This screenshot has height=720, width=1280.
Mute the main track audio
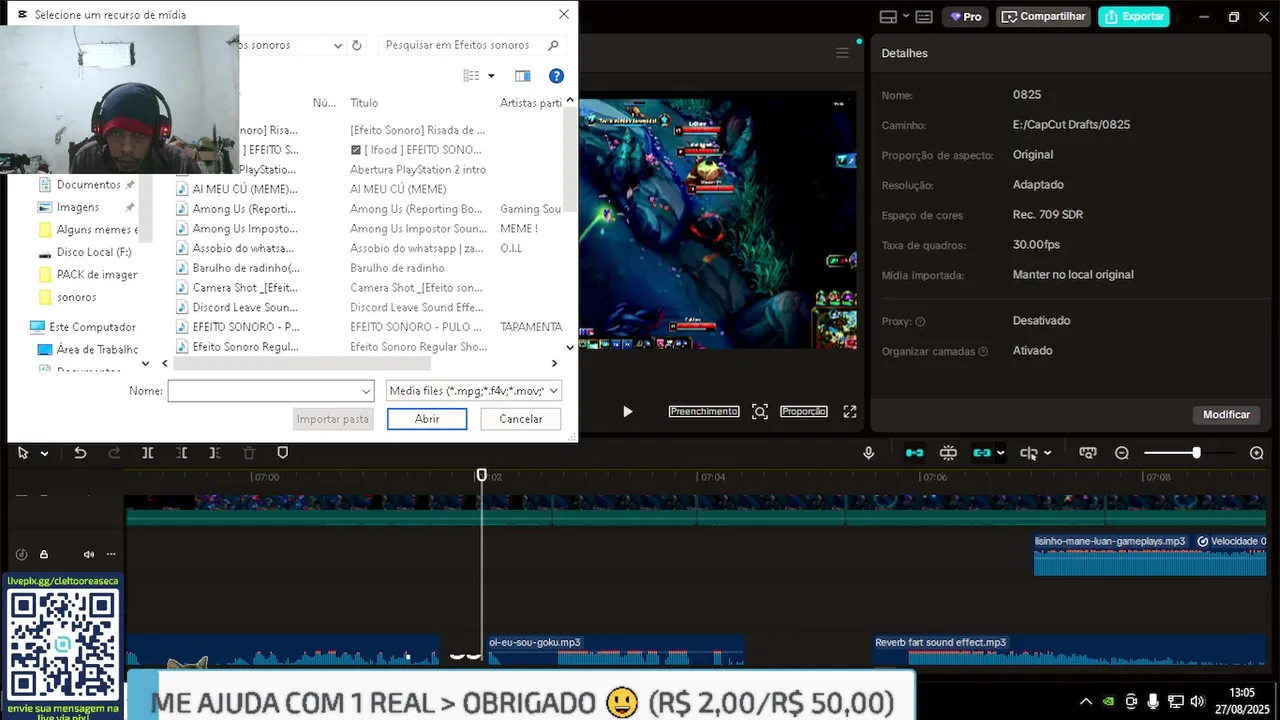tap(88, 554)
